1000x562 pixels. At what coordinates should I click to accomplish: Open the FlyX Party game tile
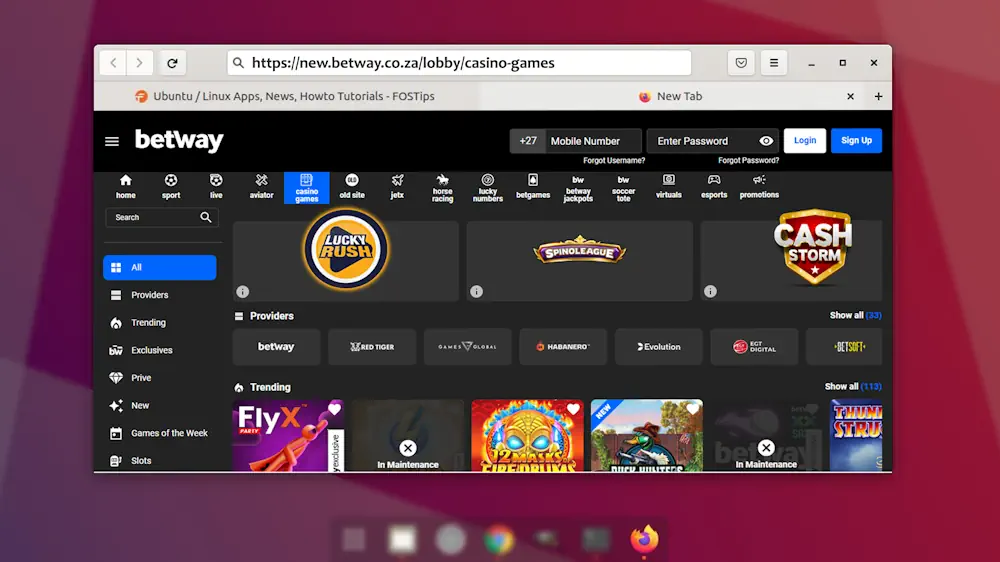coord(288,438)
